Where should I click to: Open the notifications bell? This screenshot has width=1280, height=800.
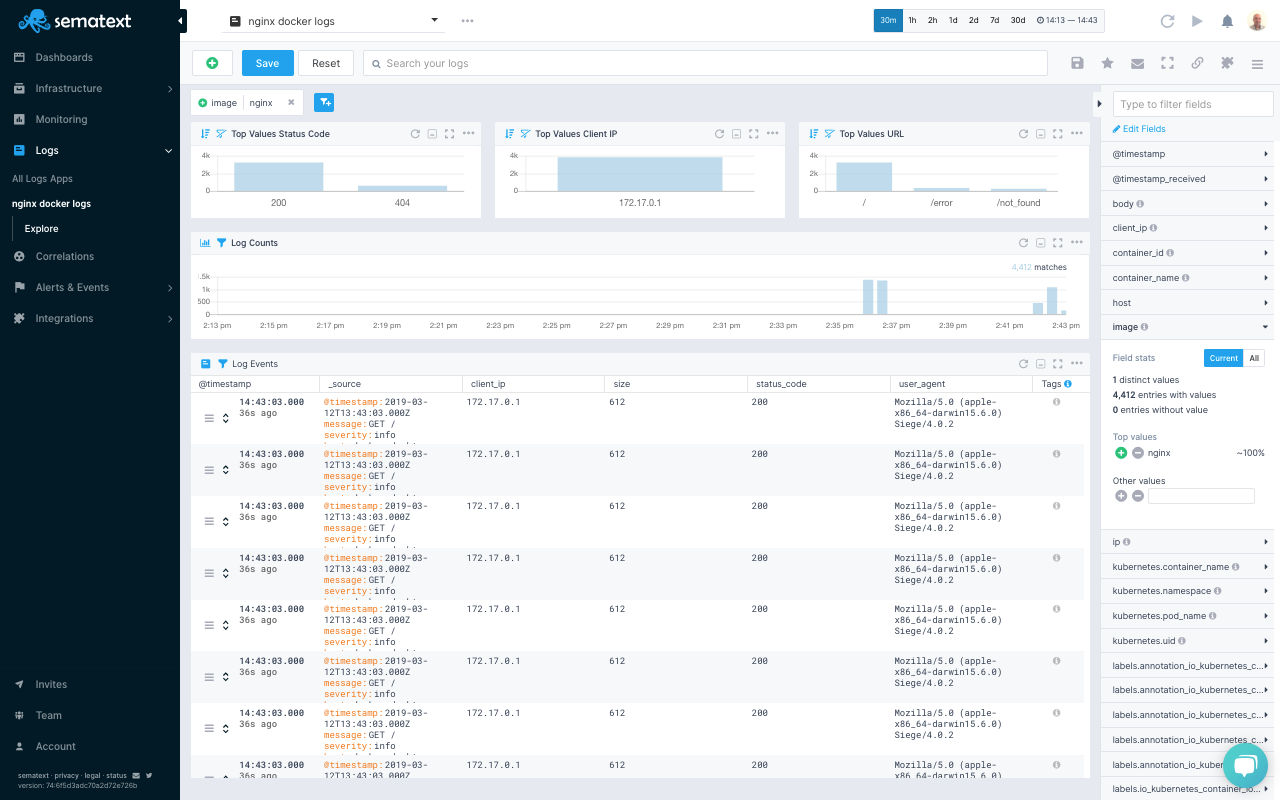pos(1227,21)
